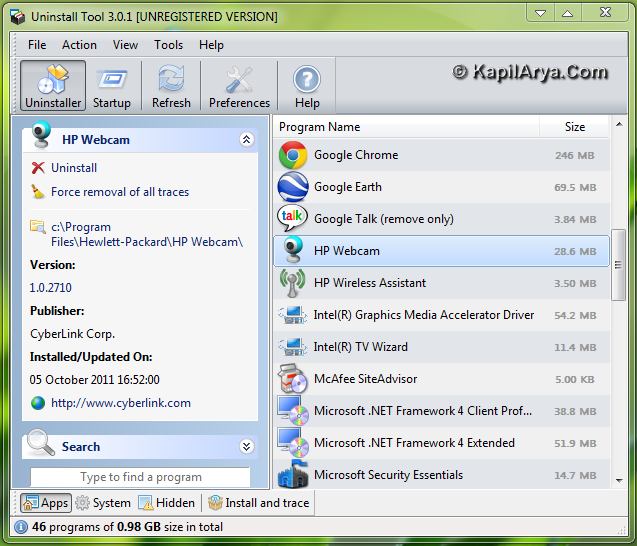Open the HP Webcam install folder path

[147, 234]
